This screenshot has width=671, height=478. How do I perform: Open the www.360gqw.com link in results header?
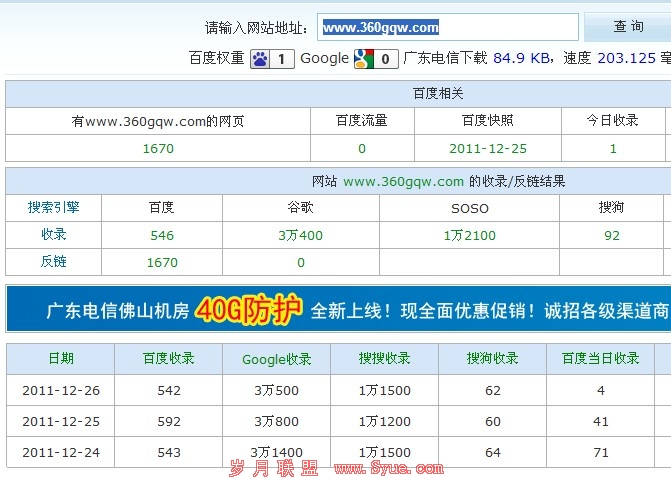point(403,181)
